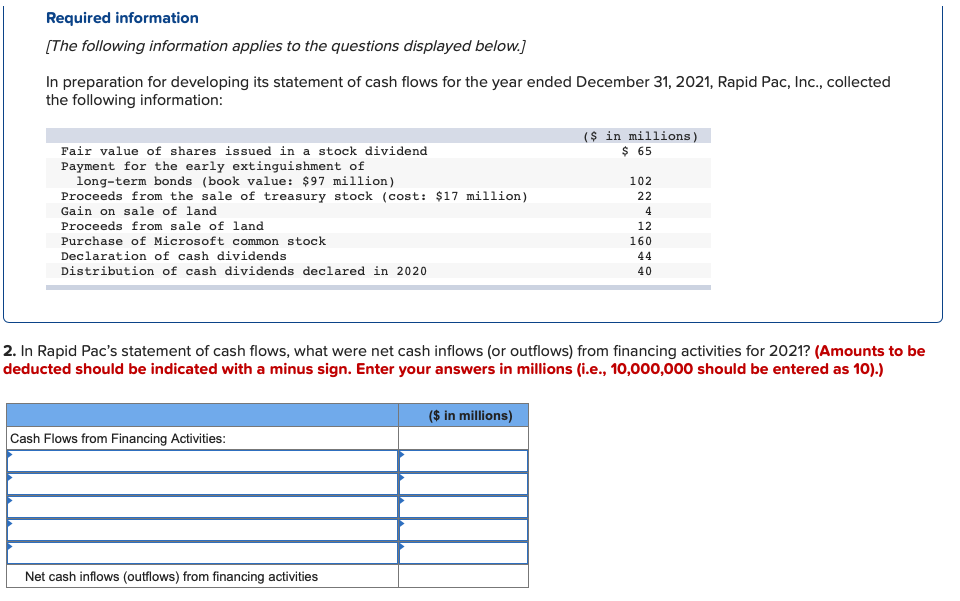Click 'long-term bonds (book value: $97 million)' line
The height and width of the screenshot is (601, 960).
[236, 181]
